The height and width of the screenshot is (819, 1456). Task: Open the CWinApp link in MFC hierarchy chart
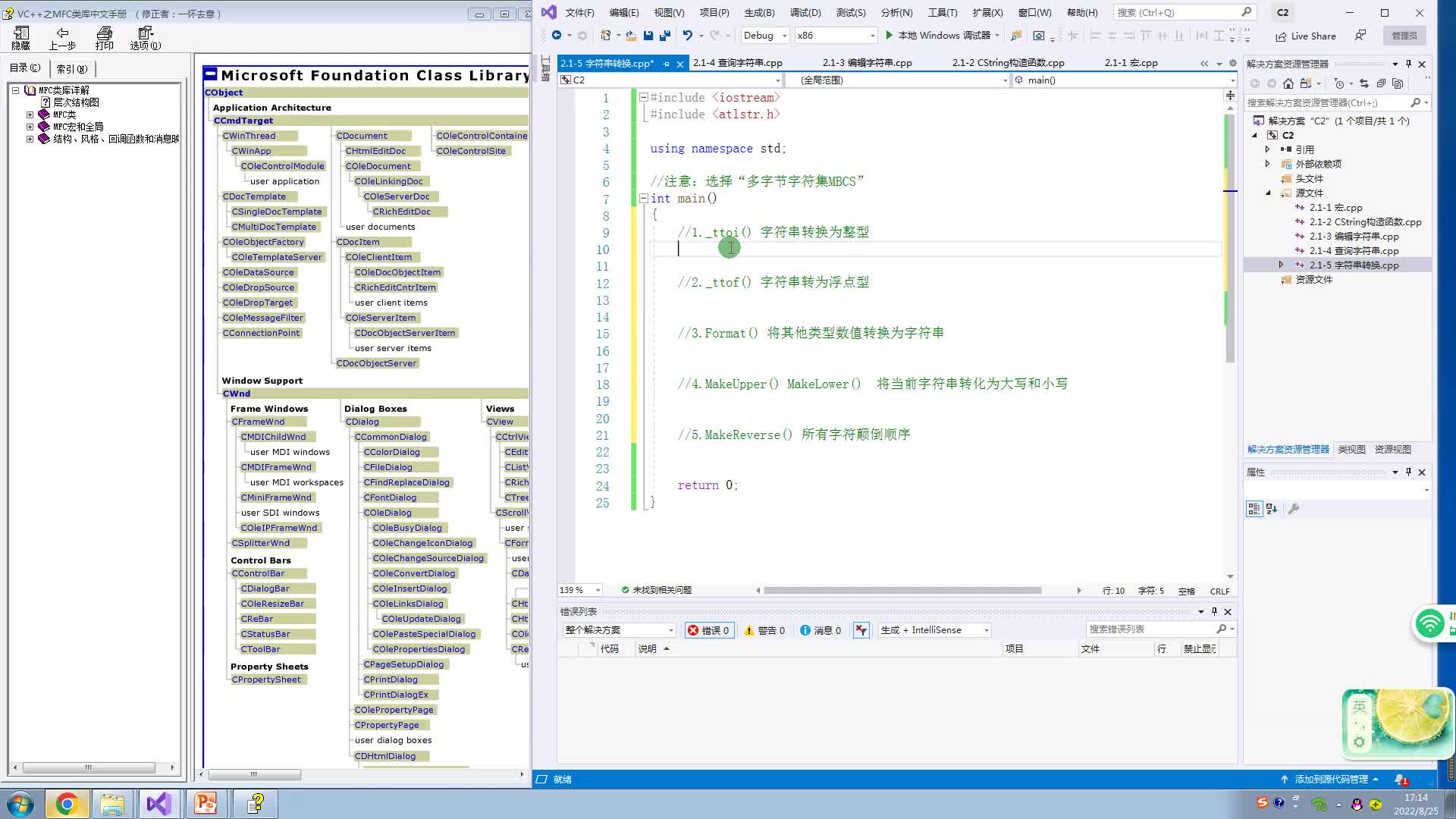(252, 151)
